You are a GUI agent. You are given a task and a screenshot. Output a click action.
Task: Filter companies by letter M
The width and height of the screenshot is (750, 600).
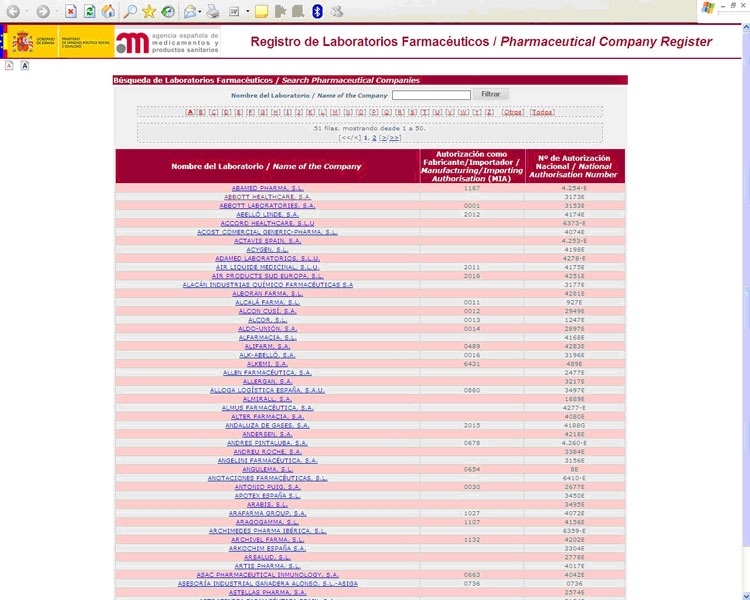(335, 112)
